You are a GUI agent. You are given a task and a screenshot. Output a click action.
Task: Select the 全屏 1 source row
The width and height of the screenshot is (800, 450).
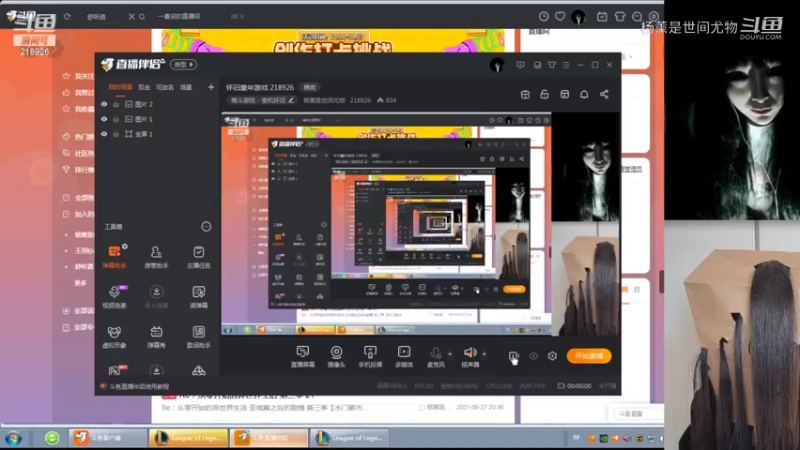tap(157, 134)
